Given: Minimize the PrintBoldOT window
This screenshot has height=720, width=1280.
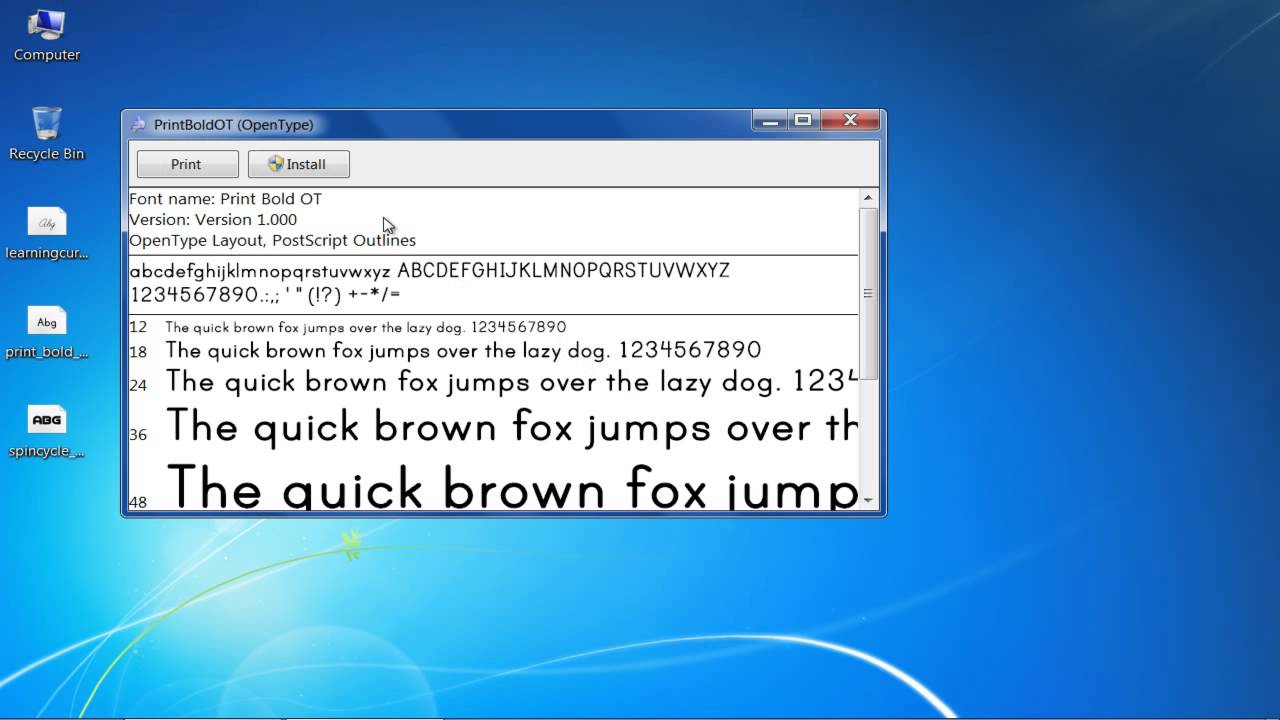Looking at the screenshot, I should pyautogui.click(x=769, y=121).
